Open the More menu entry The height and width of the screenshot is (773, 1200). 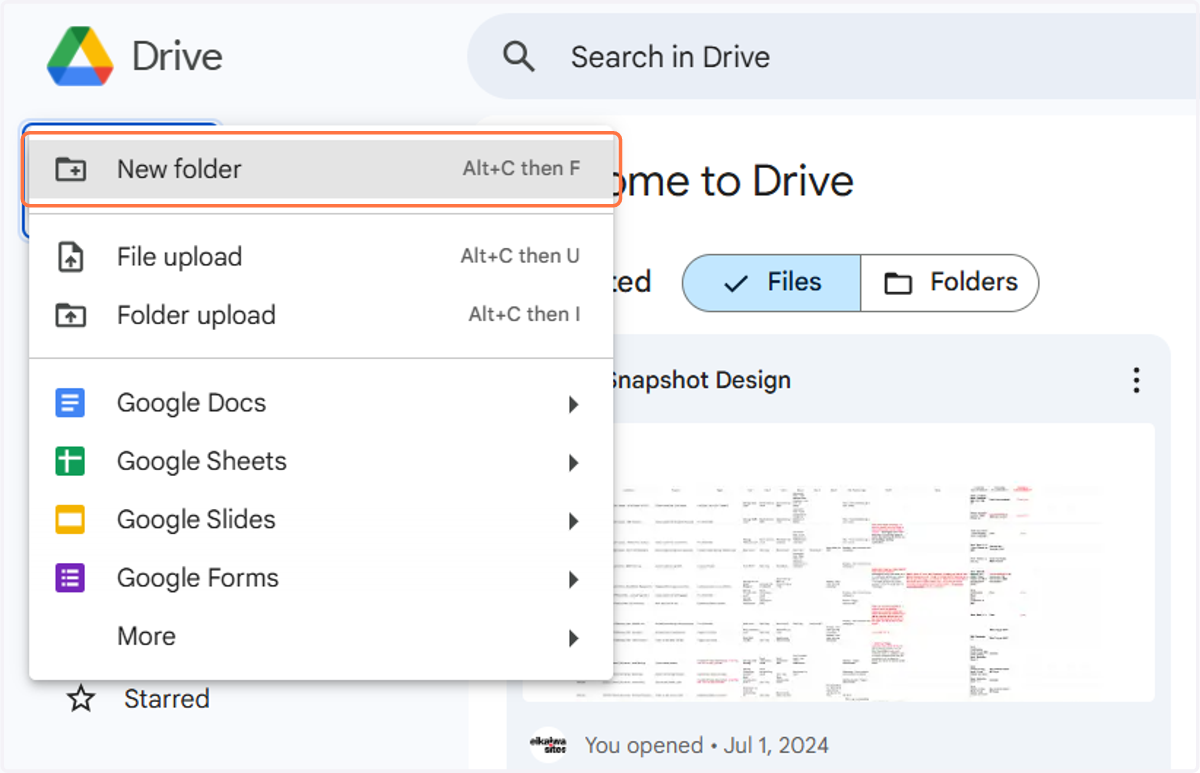321,636
